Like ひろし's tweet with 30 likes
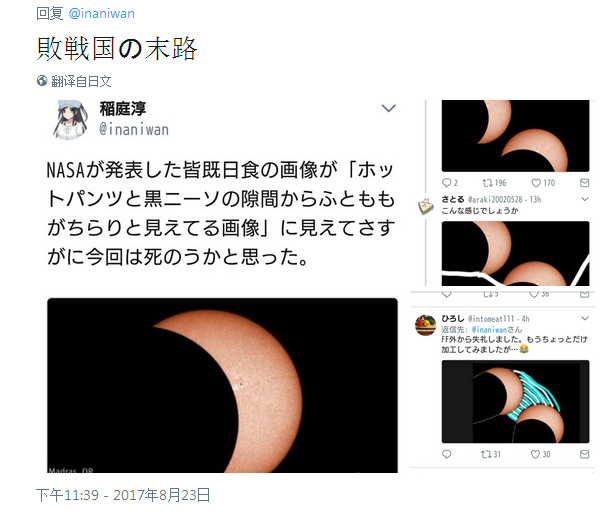This screenshot has width=612, height=514. click(x=535, y=454)
